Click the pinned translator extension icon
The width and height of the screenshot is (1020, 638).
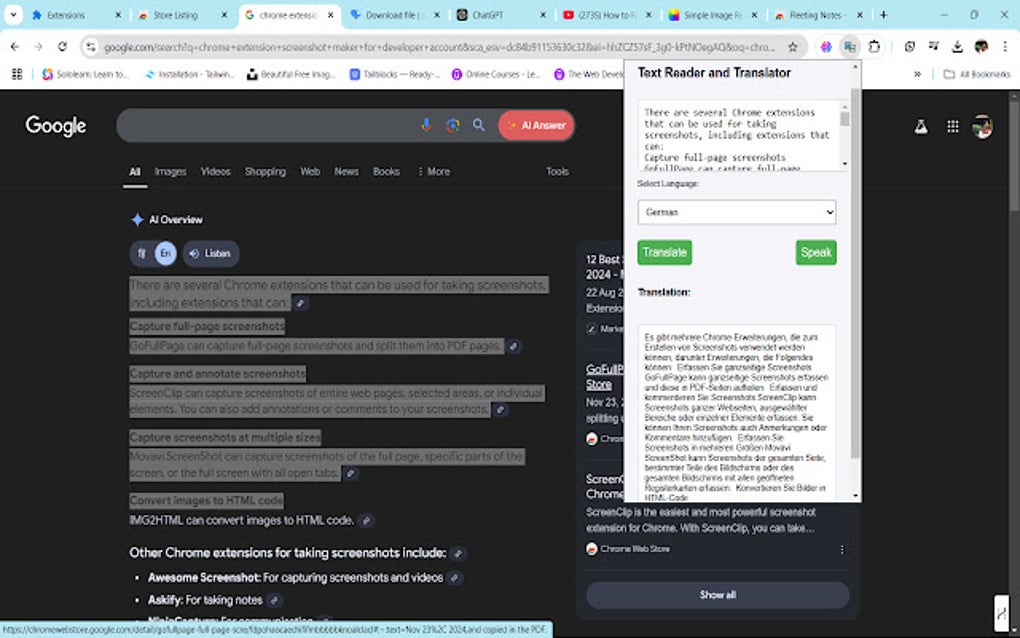850,46
